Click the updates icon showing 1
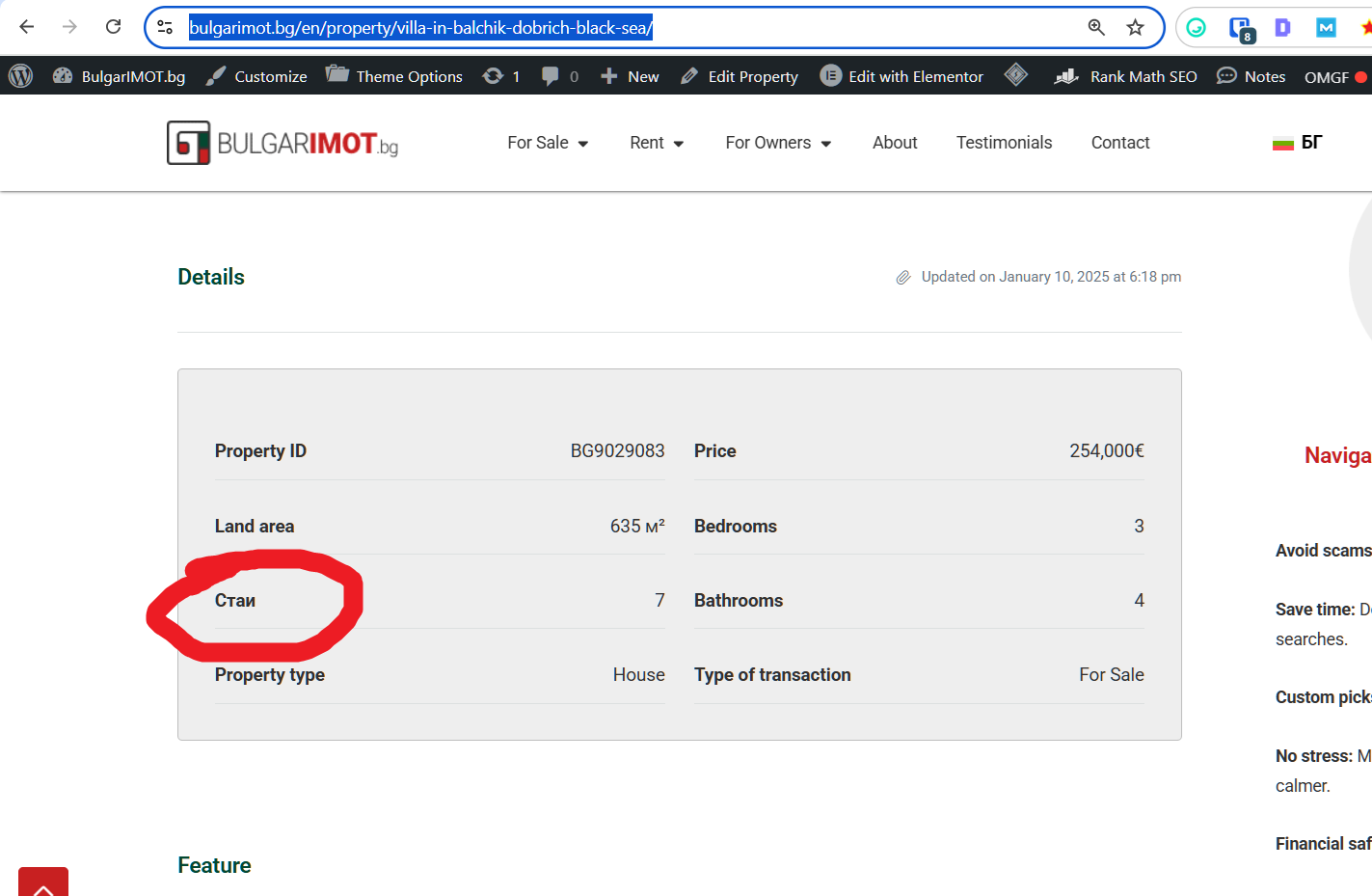The width and height of the screenshot is (1372, 896). tap(501, 76)
